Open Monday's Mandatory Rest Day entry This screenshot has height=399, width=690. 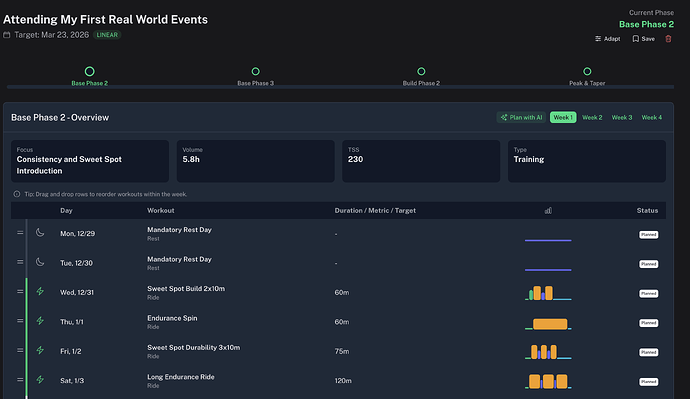pyautogui.click(x=179, y=230)
